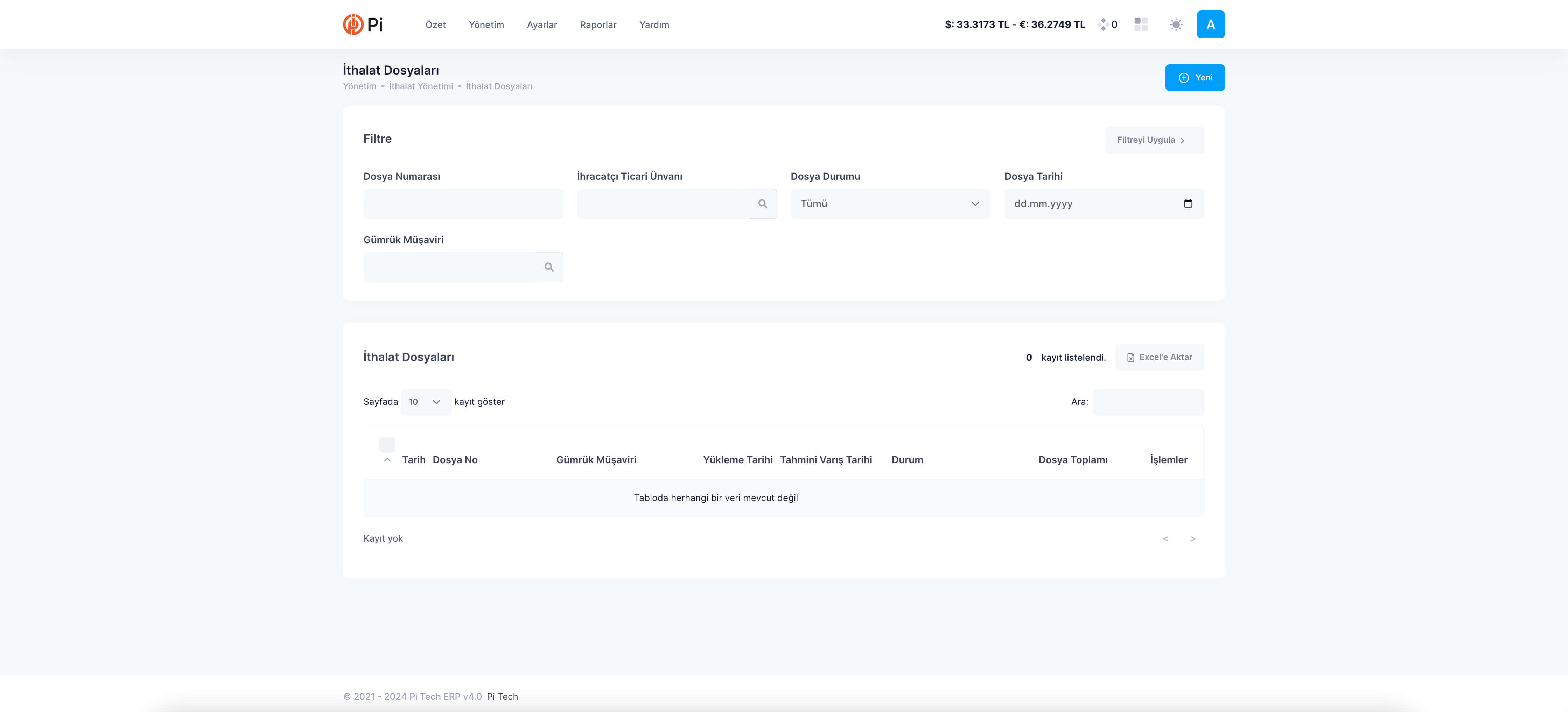Screen dimensions: 1568x712
Task: Search İhracatçı Ticari Ünvanı magnifier icon
Action: coord(762,204)
